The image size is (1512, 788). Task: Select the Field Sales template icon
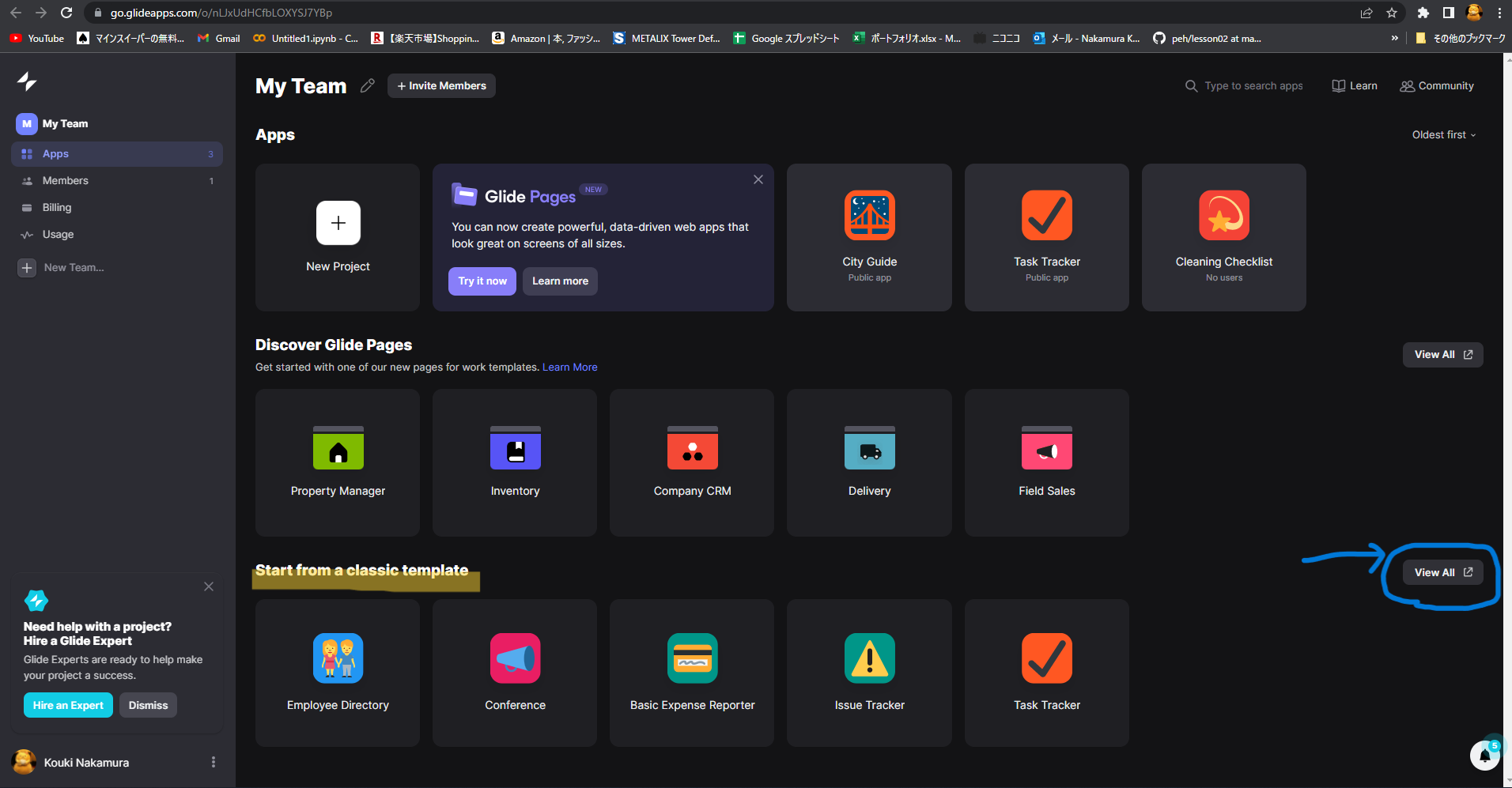click(x=1046, y=448)
